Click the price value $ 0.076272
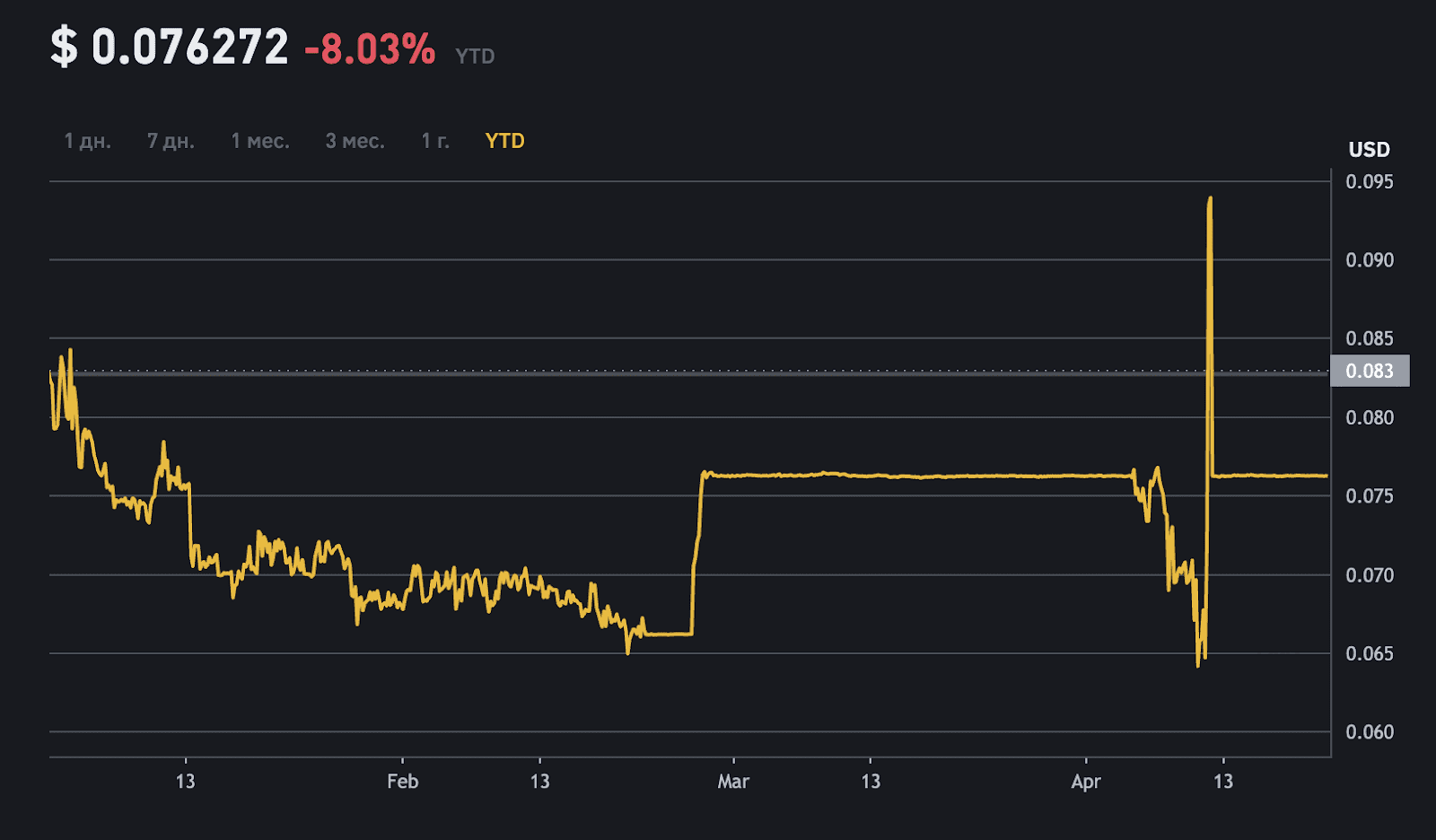 click(170, 47)
